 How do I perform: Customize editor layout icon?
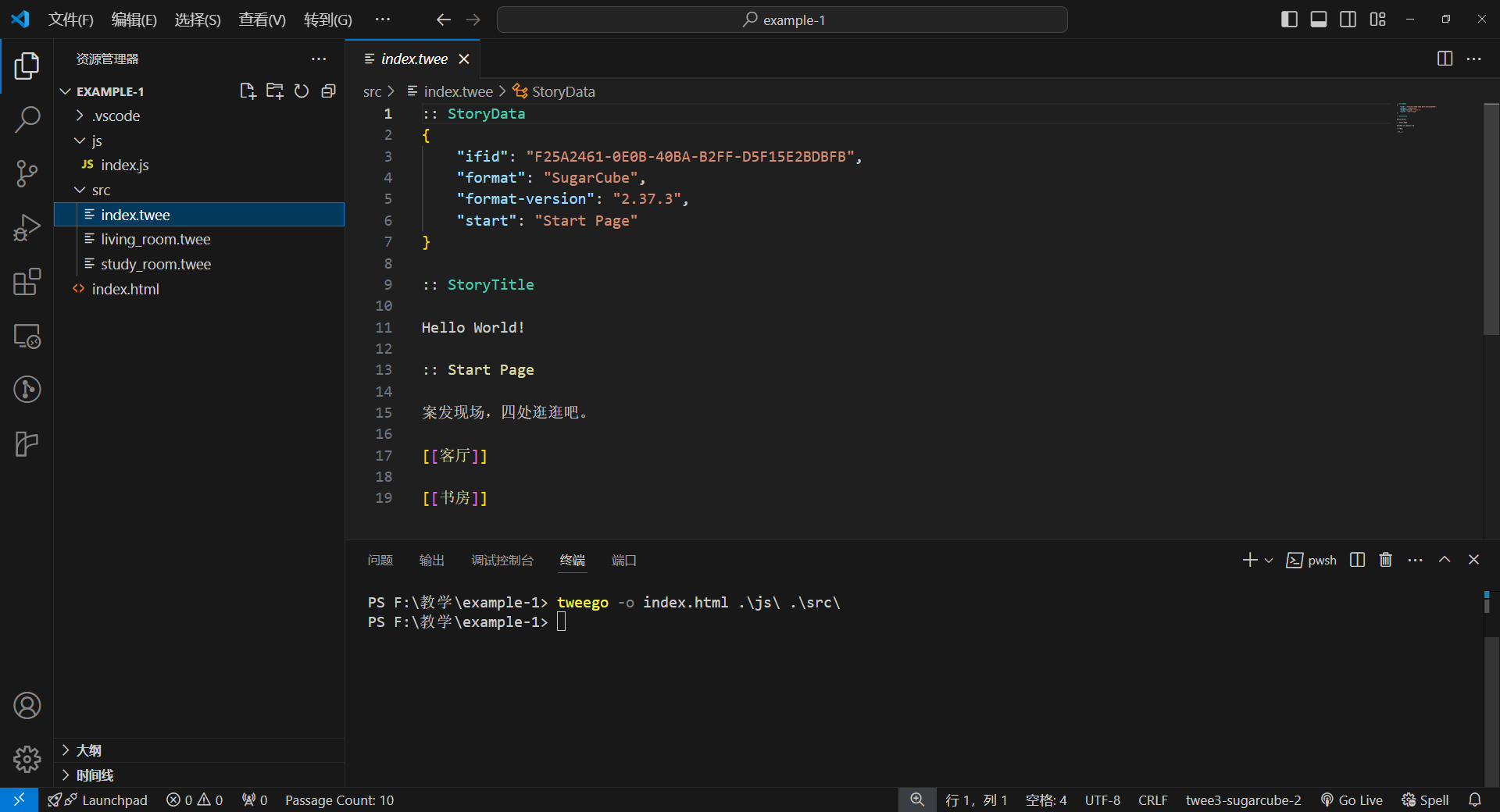pyautogui.click(x=1377, y=20)
